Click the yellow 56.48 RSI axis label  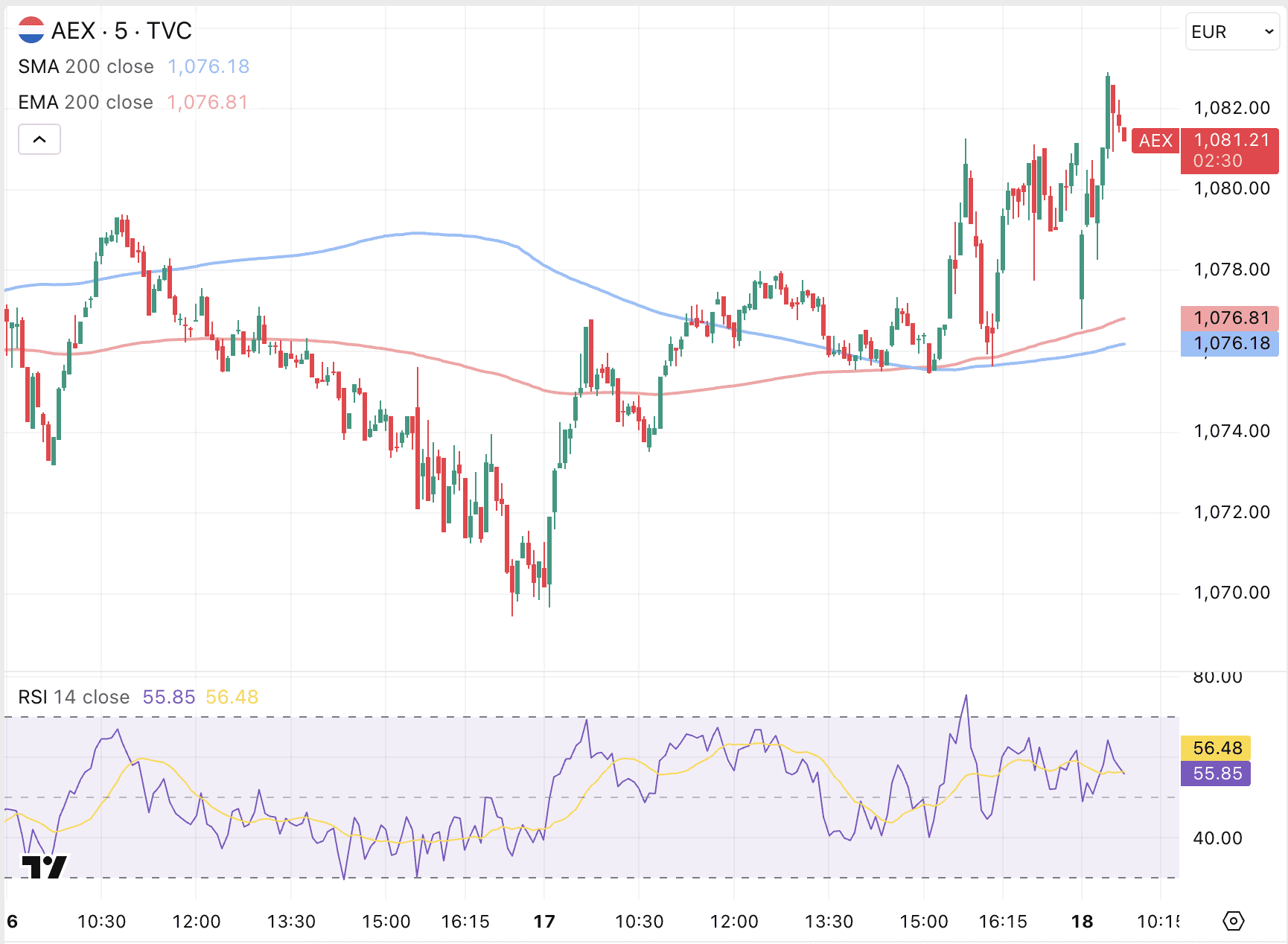(1216, 748)
